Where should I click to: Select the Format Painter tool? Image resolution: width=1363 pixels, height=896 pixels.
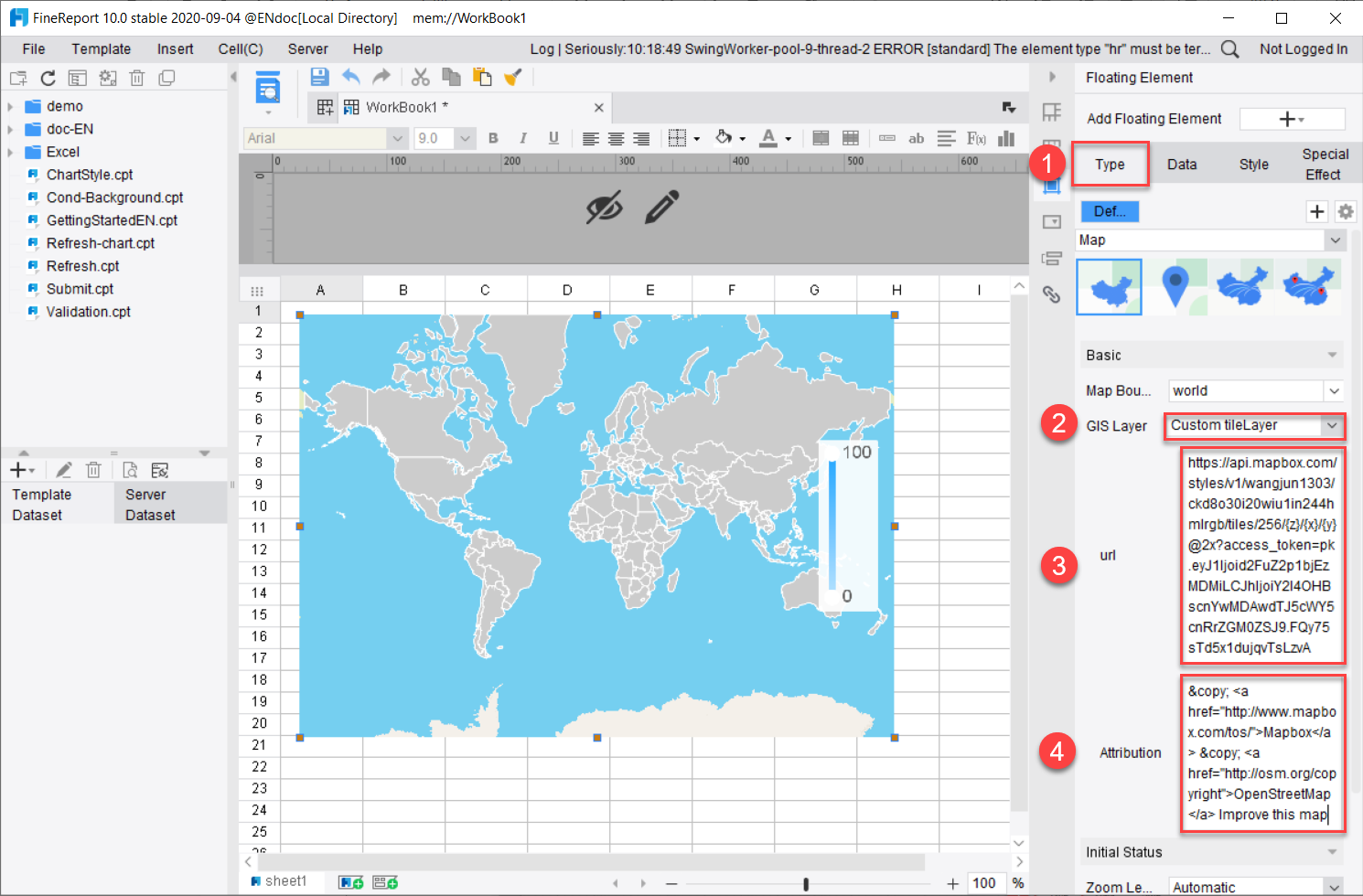click(513, 77)
